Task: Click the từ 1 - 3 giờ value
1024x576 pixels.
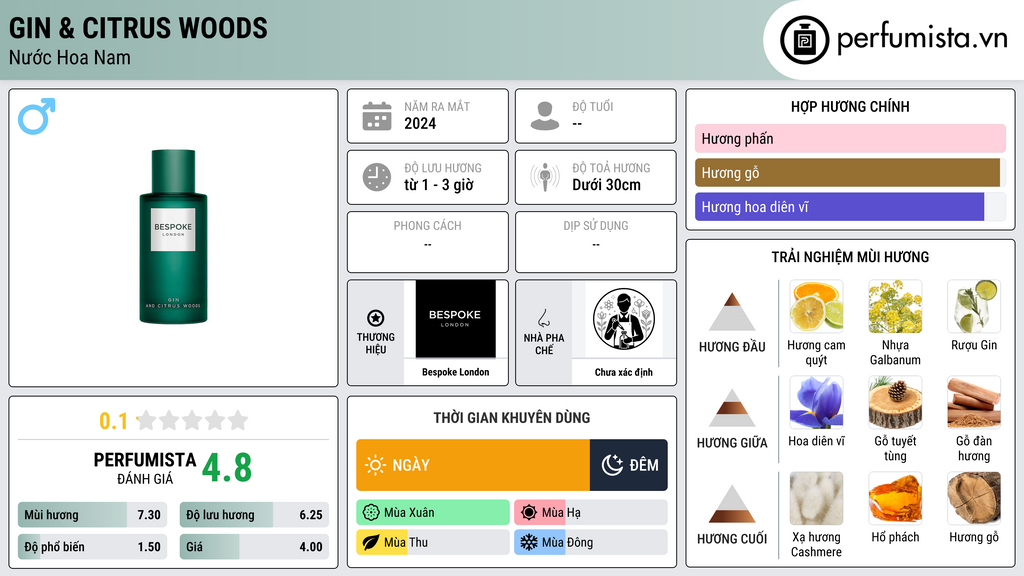Action: [438, 185]
